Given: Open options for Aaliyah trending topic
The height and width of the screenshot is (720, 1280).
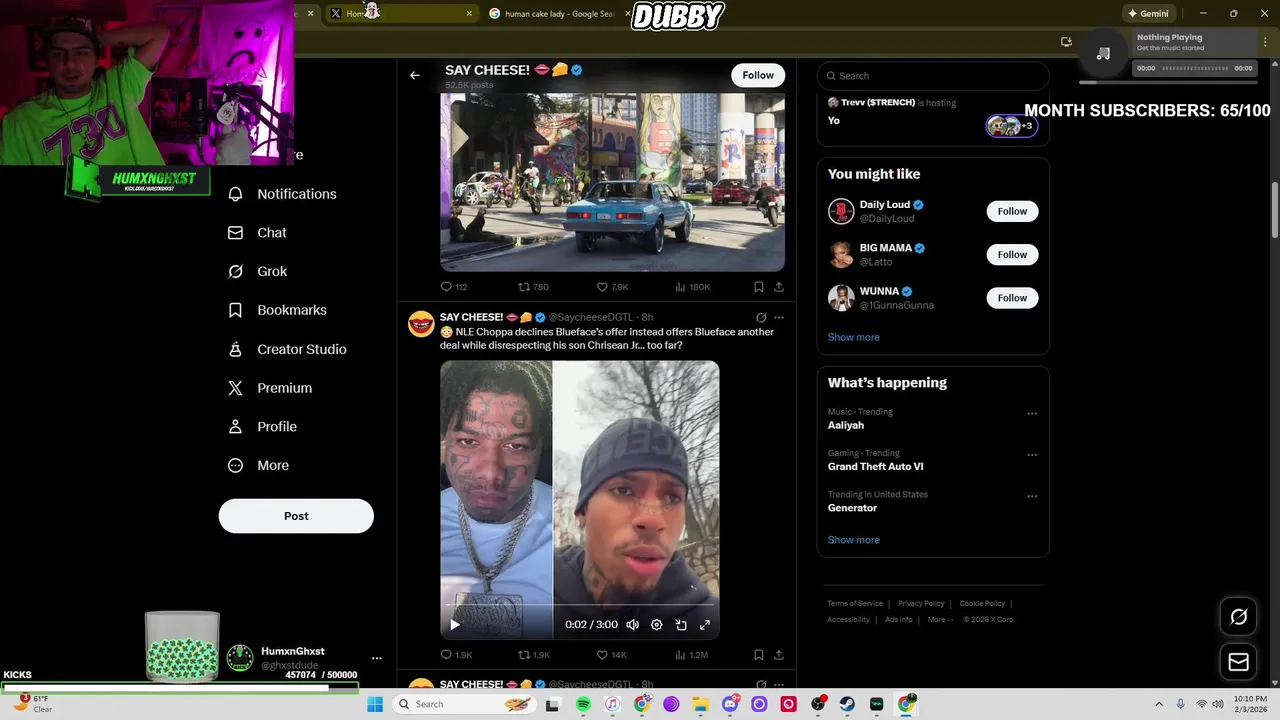Looking at the screenshot, I should click(1032, 413).
